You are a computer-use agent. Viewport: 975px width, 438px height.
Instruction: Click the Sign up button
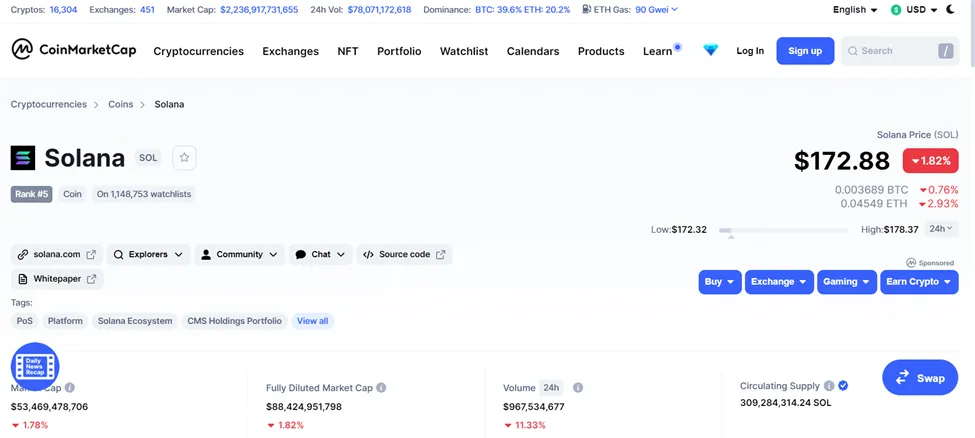(x=805, y=51)
